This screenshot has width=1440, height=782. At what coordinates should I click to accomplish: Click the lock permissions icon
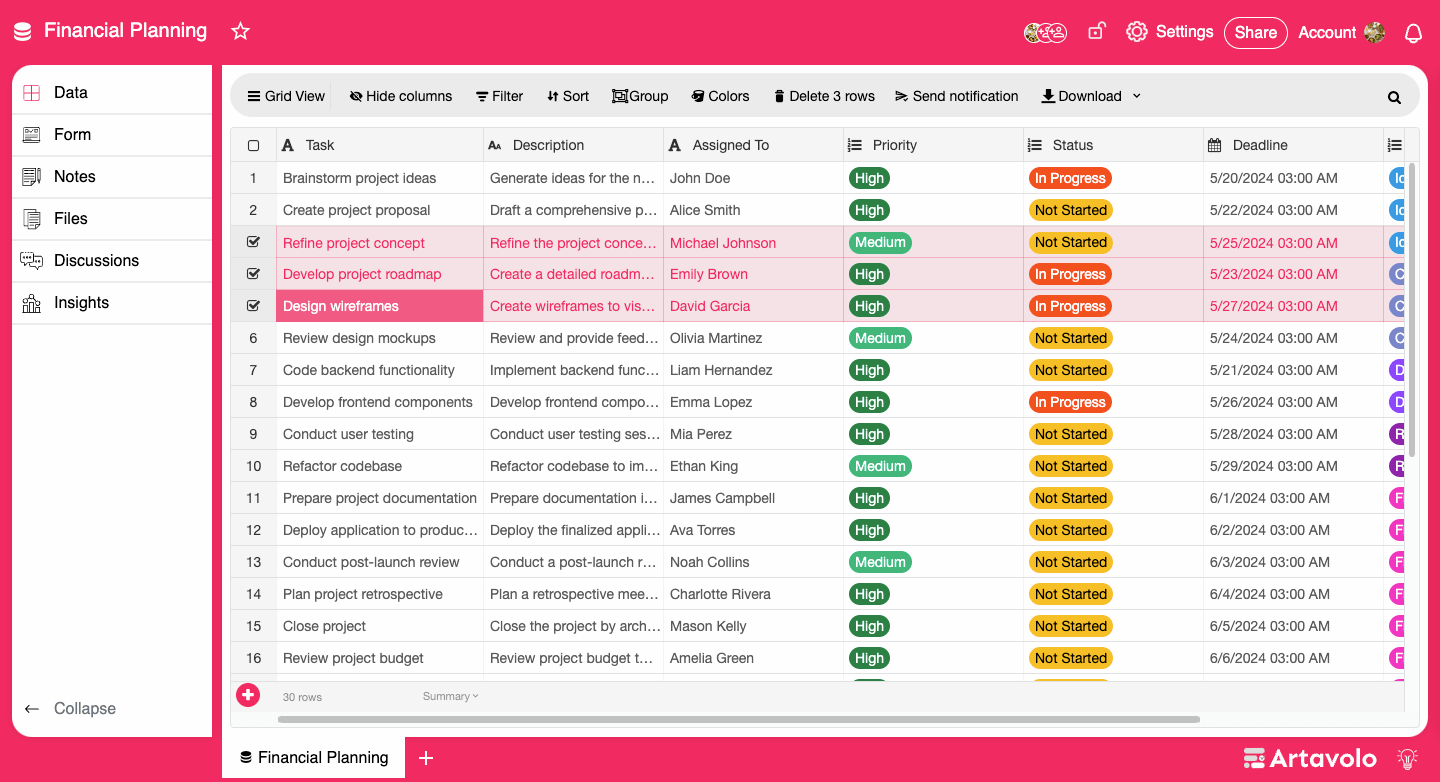[1096, 31]
